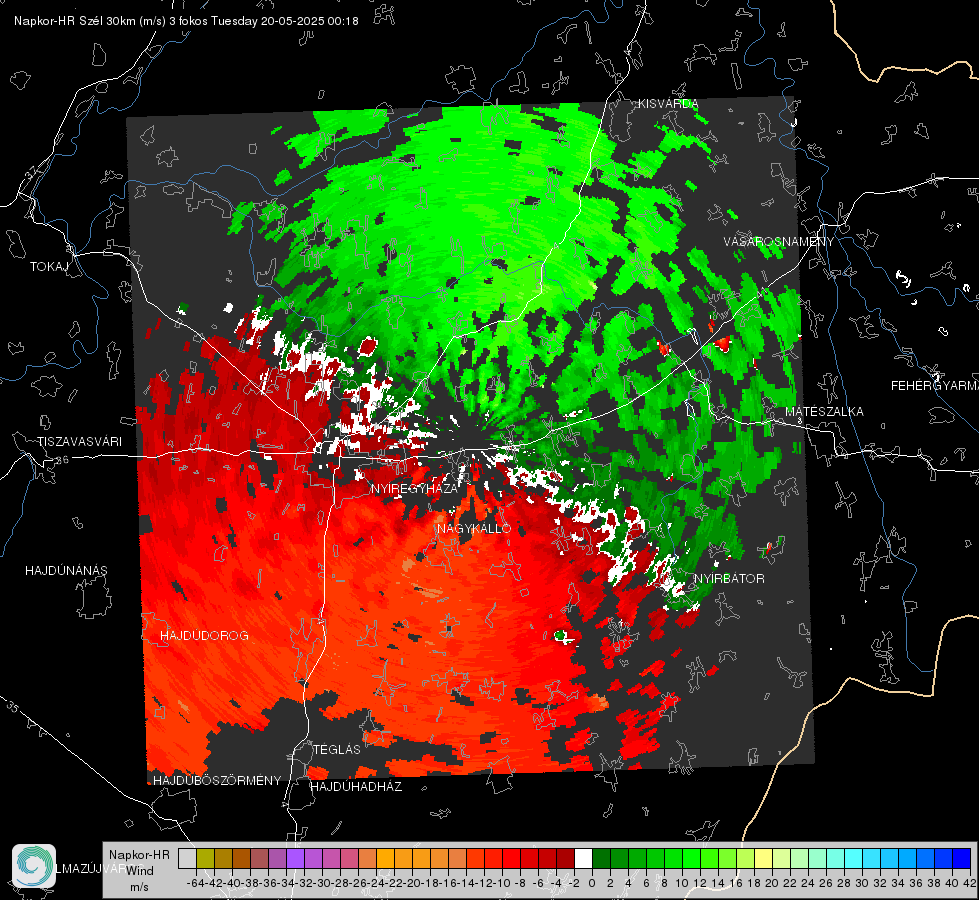Click the swirl weather logo icon
979x900 pixels.
point(34,866)
